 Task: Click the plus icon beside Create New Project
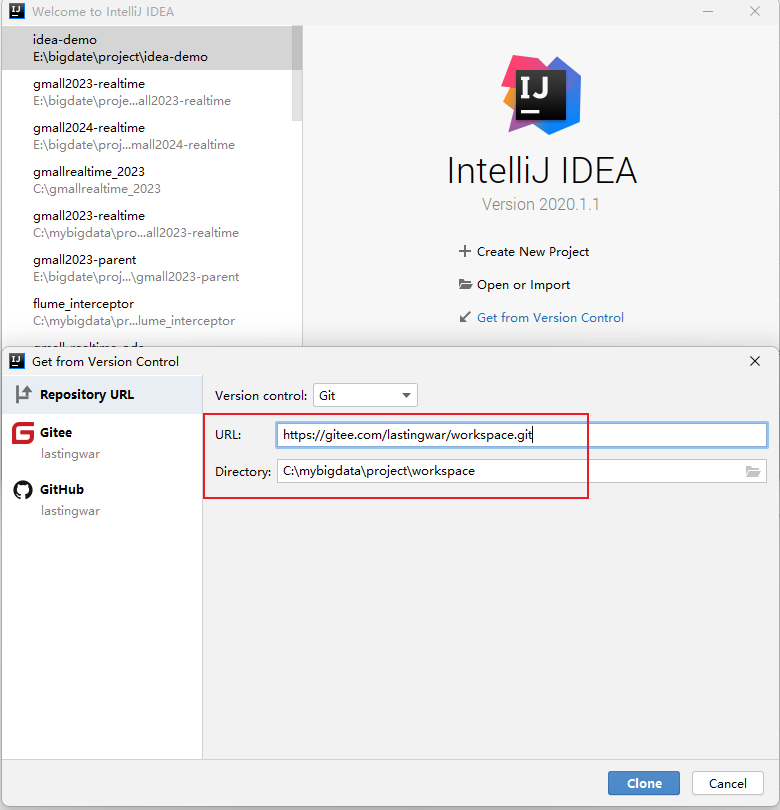coord(464,251)
